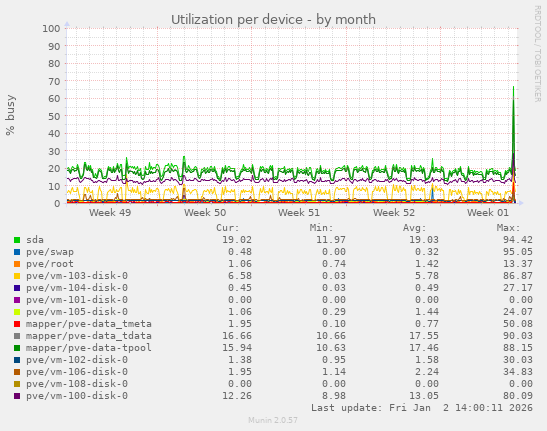Select the 'pve/vm-104-disk-0' legend label
Image resolution: width=547 pixels, height=431 pixels.
point(77,288)
